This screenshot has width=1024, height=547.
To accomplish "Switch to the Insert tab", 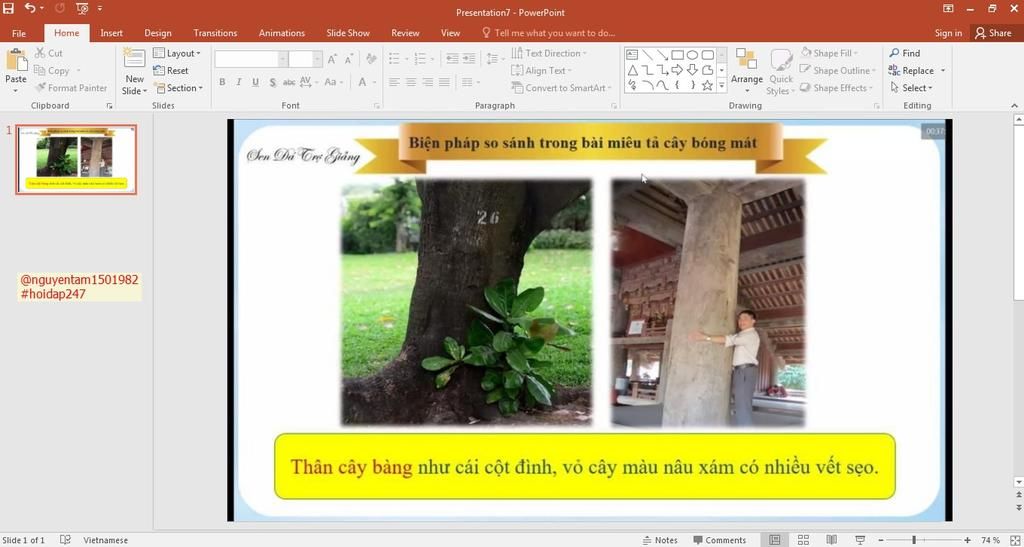I will tap(111, 33).
